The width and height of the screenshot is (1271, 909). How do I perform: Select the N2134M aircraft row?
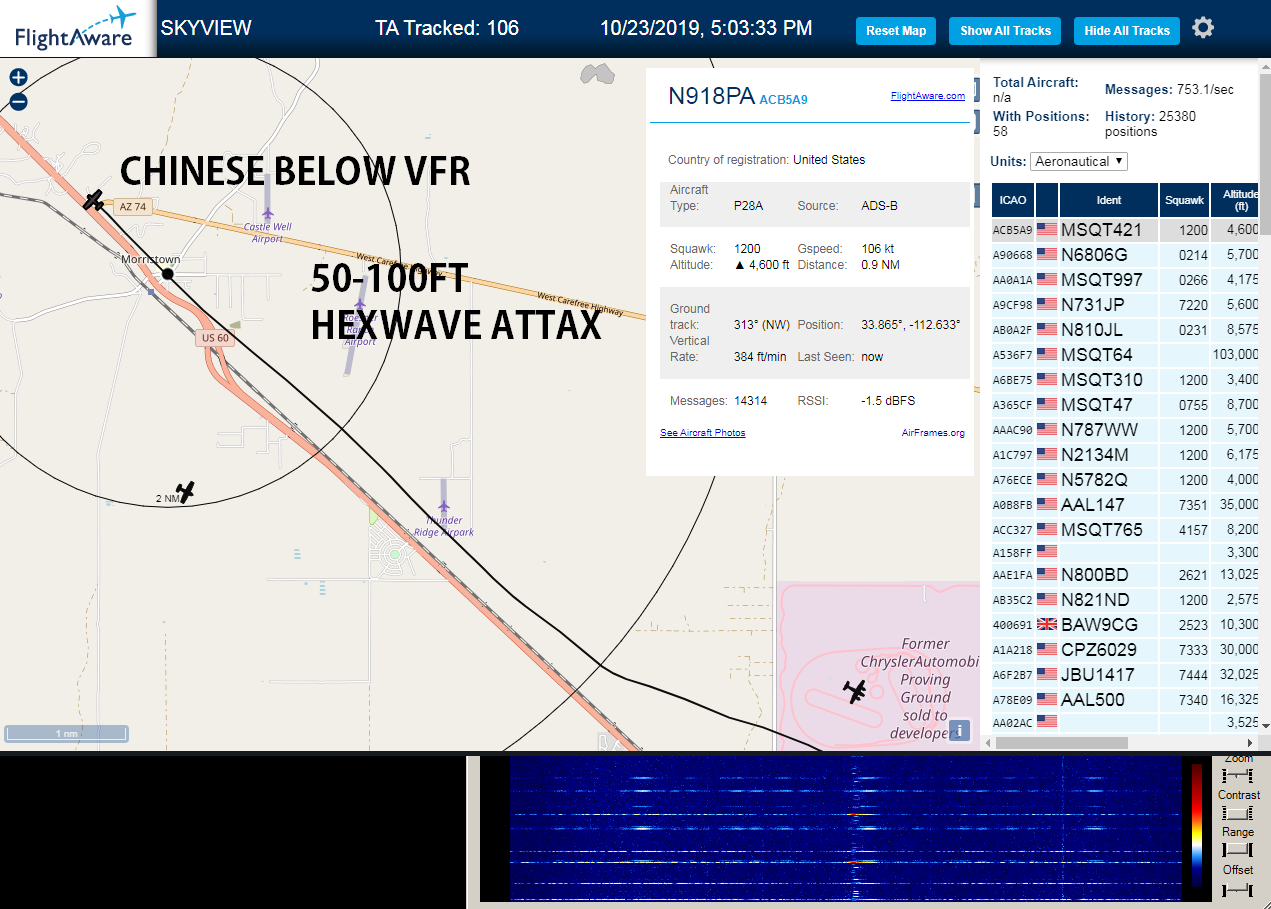1126,455
